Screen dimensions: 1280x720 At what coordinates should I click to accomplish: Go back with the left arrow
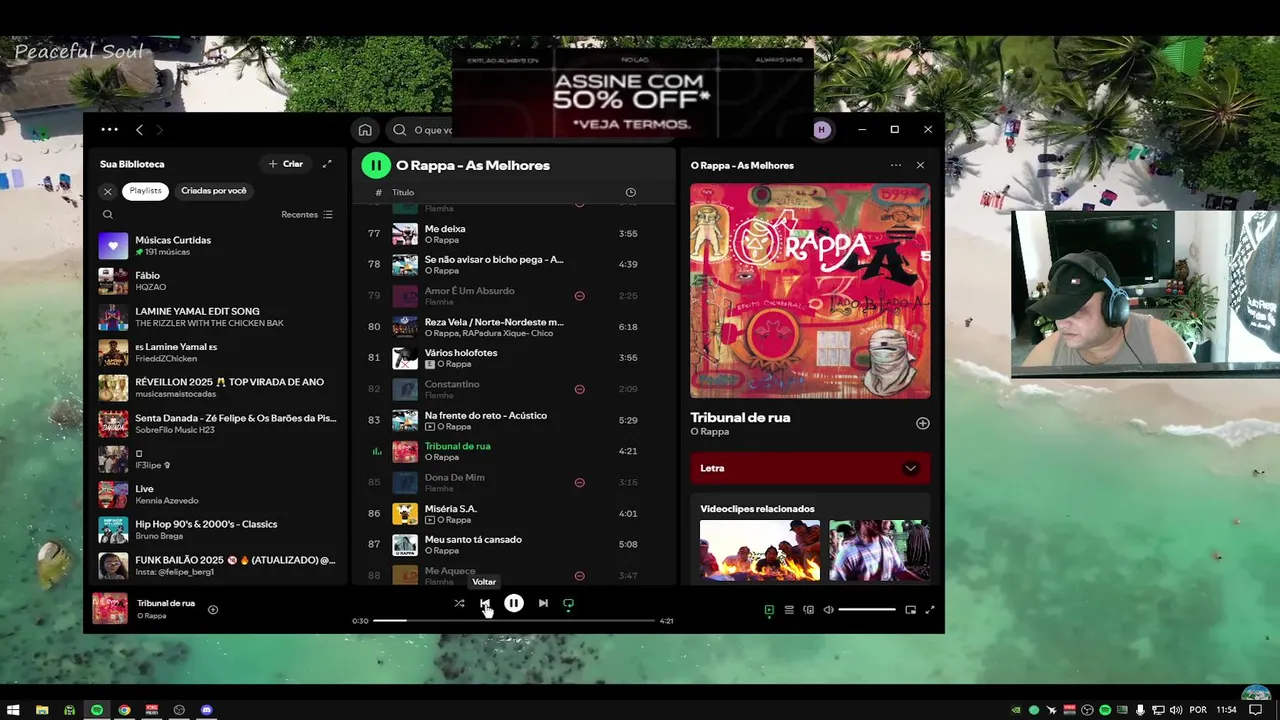[x=139, y=129]
